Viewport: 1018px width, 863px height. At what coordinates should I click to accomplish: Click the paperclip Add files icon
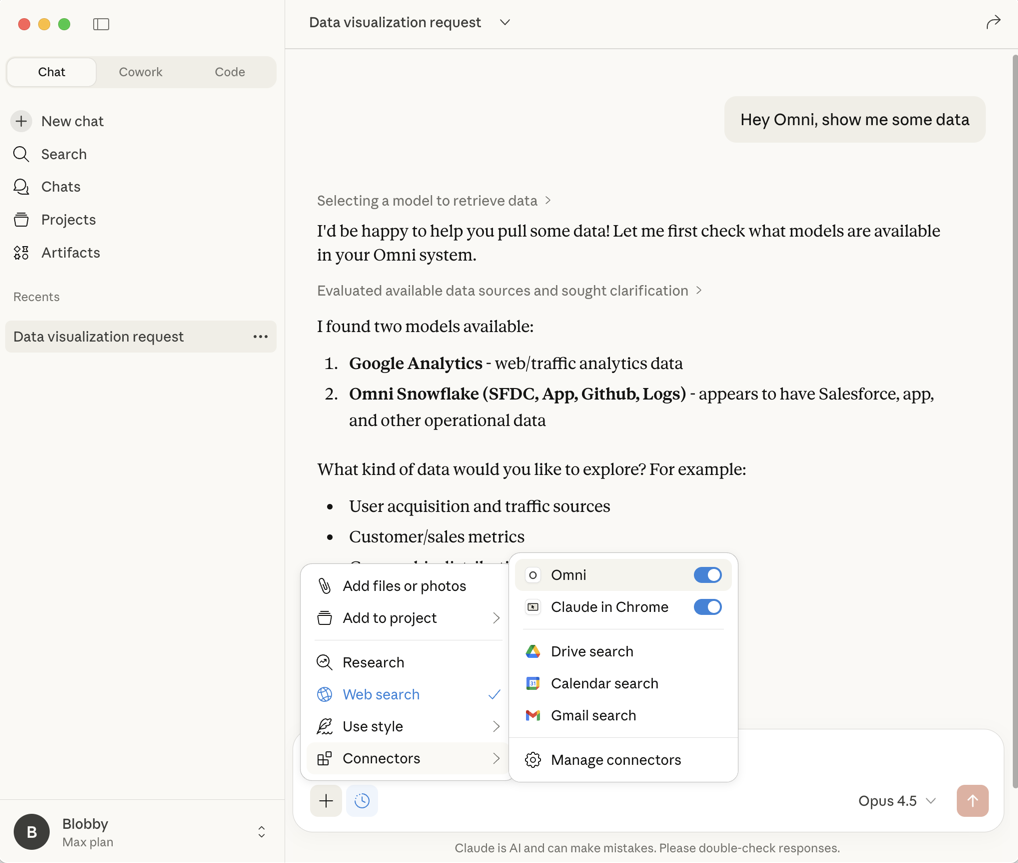324,586
